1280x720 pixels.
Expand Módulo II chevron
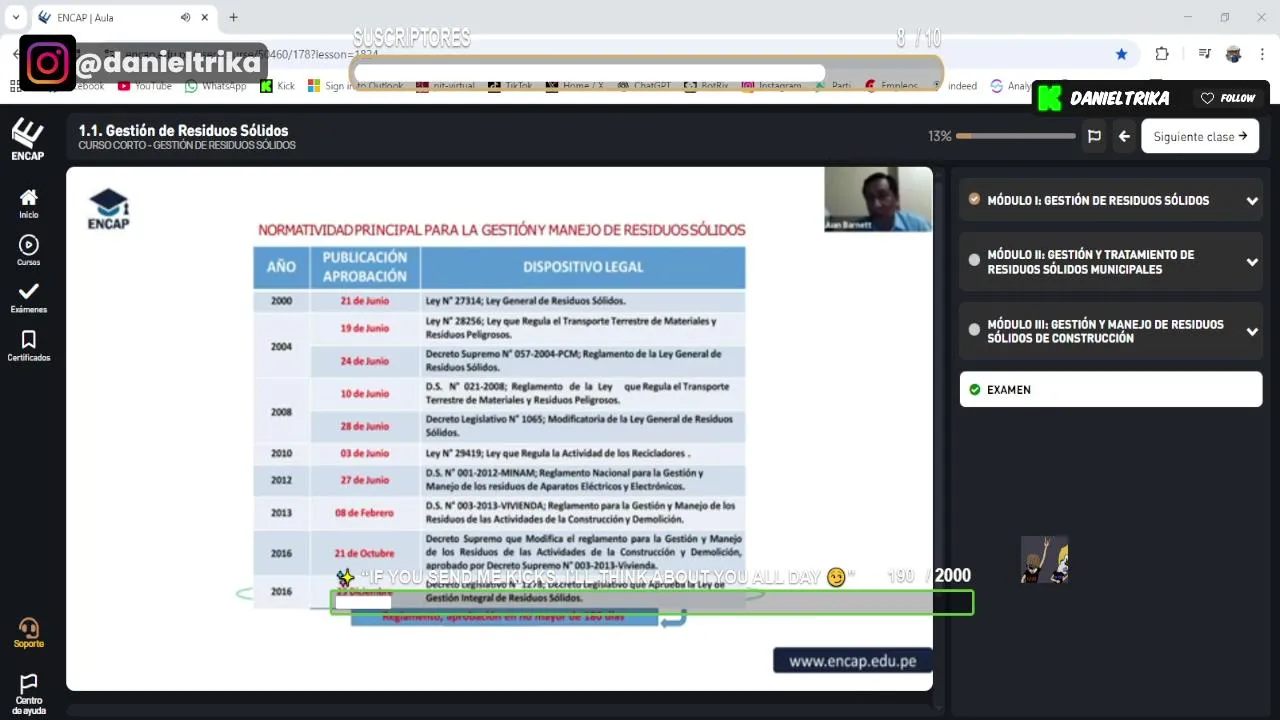(1252, 263)
